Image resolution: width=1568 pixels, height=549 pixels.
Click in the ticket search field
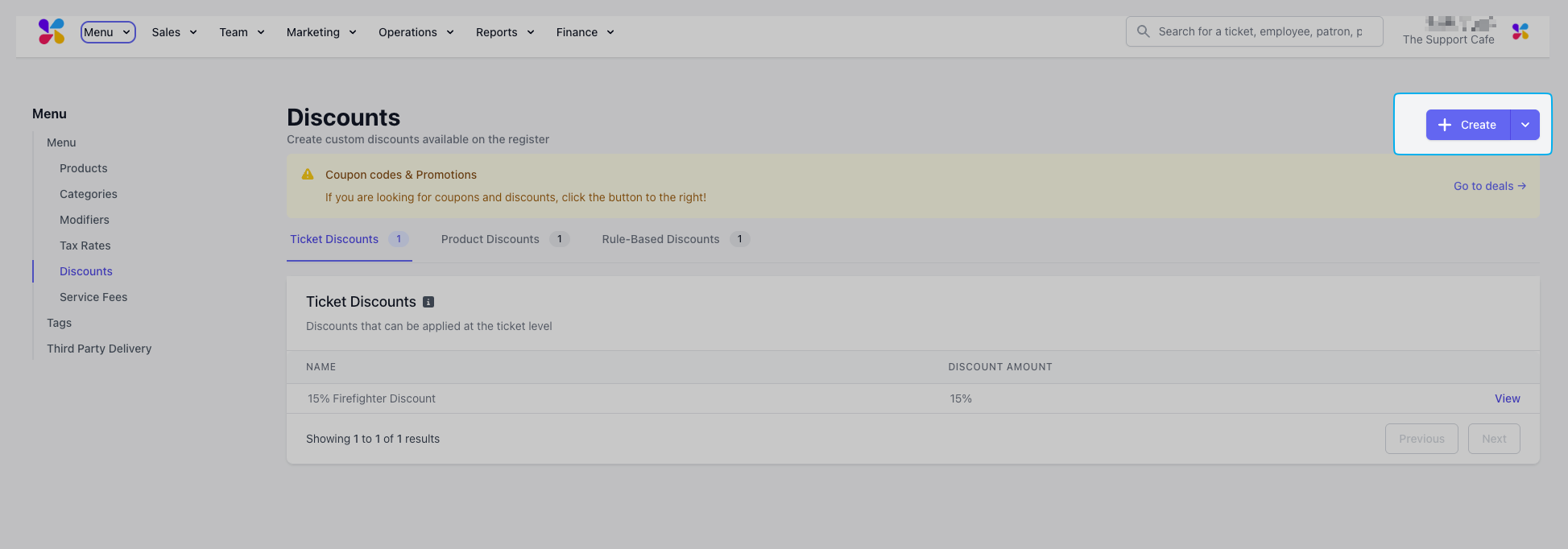(1260, 31)
